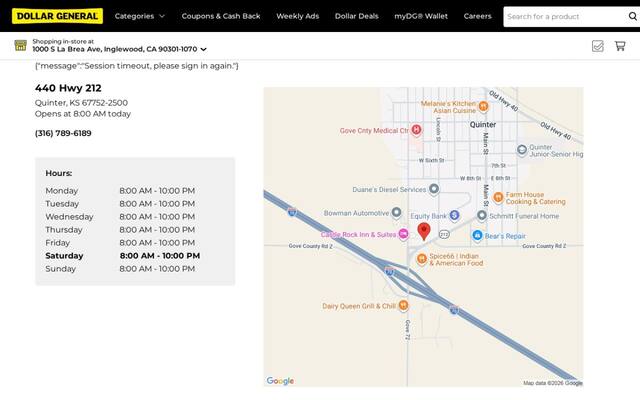This screenshot has width=640, height=400.
Task: Click the Saturday hours row
Action: click(x=122, y=256)
